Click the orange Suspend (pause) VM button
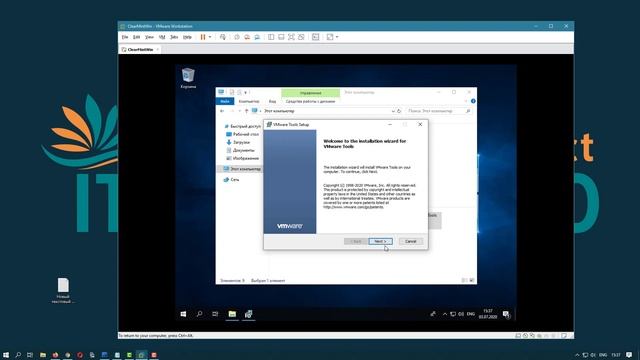The width and height of the screenshot is (640, 360). [x=203, y=37]
